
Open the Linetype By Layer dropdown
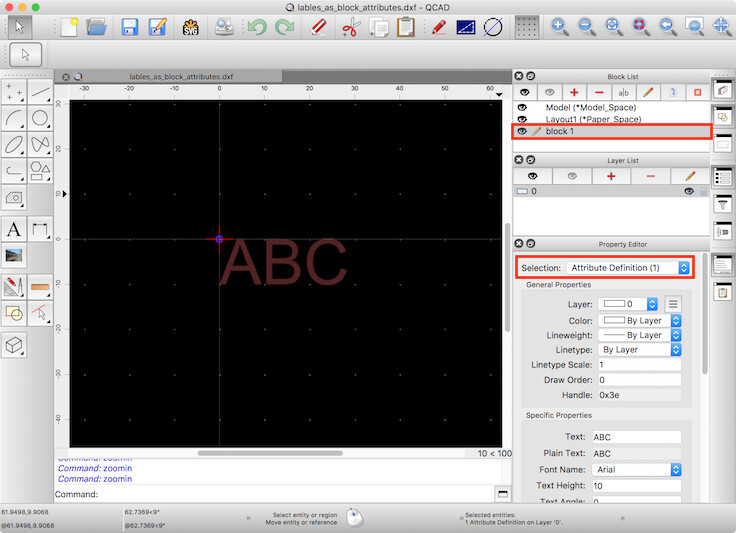point(639,350)
